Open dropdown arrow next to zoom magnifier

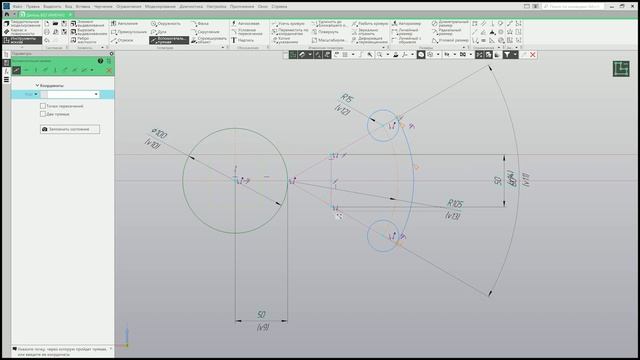[387, 54]
